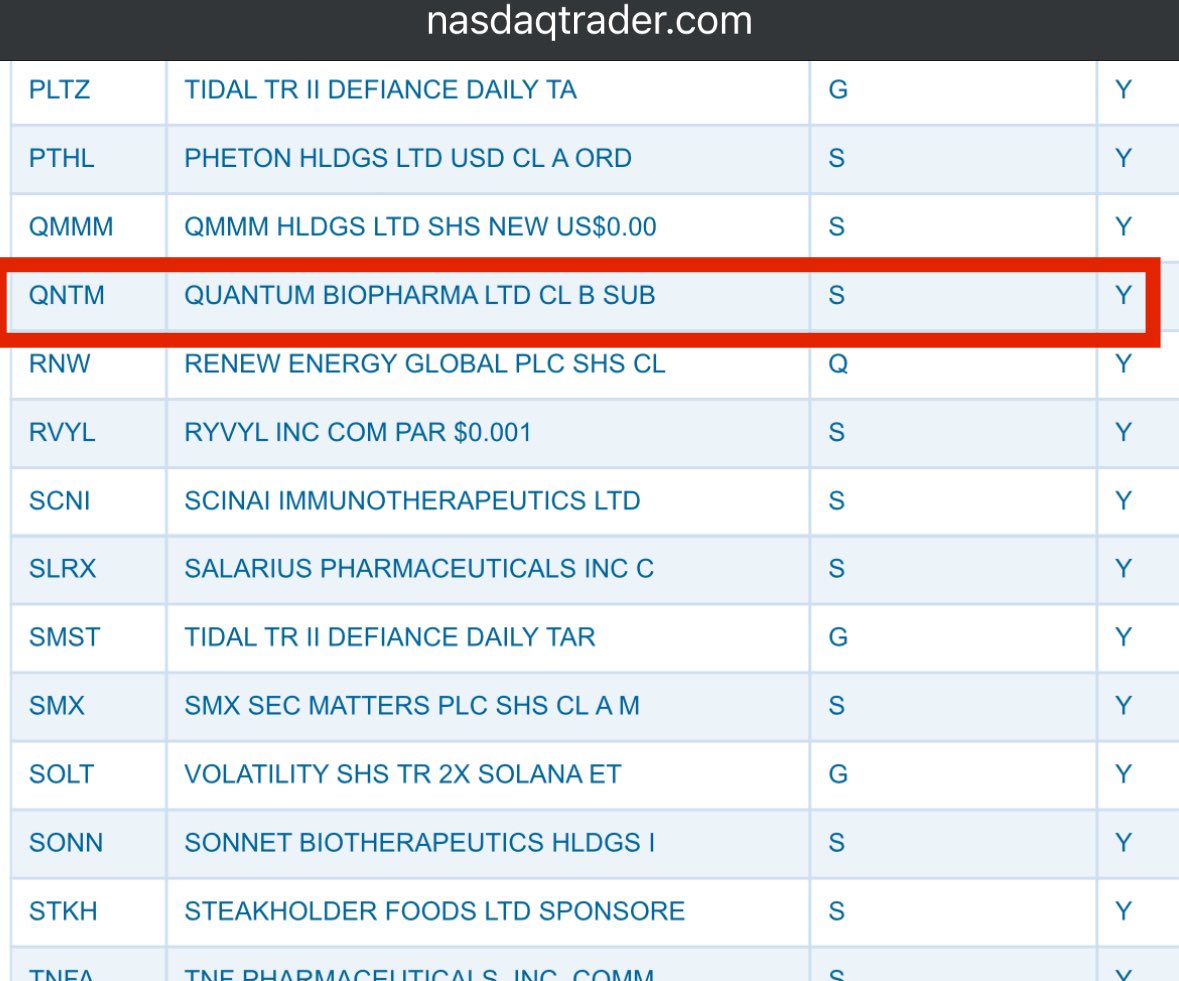Select RENEW ENERGY GLOBAL PLC SHS CL
1179x981 pixels.
click(x=425, y=364)
